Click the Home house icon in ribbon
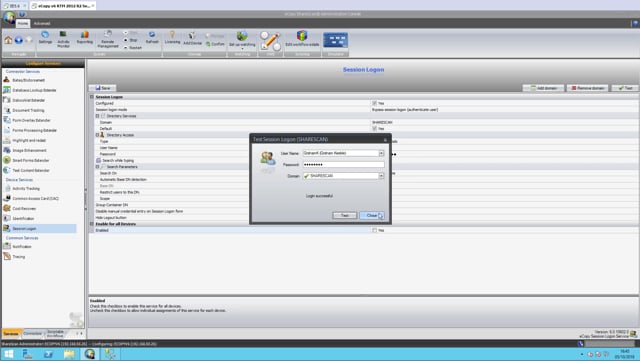 [8, 40]
